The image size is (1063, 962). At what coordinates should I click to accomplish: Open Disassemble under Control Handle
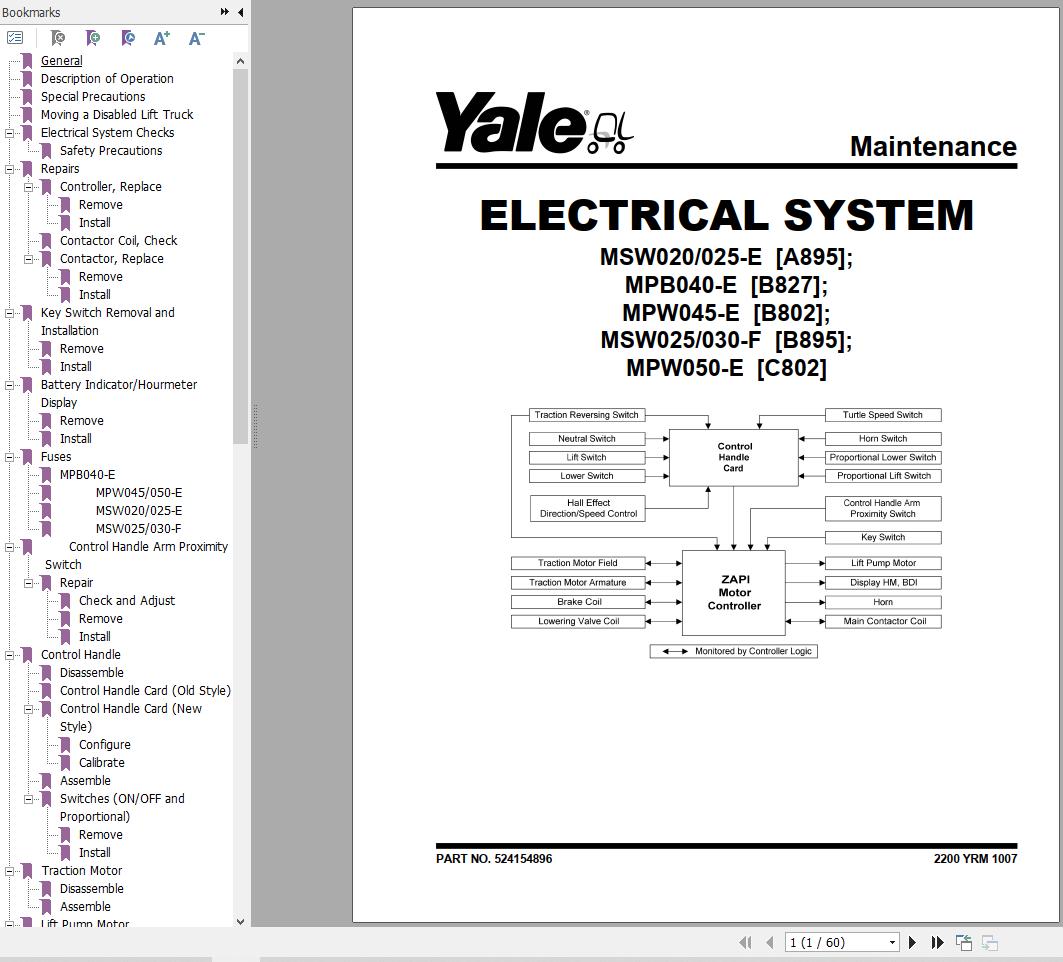coord(92,673)
